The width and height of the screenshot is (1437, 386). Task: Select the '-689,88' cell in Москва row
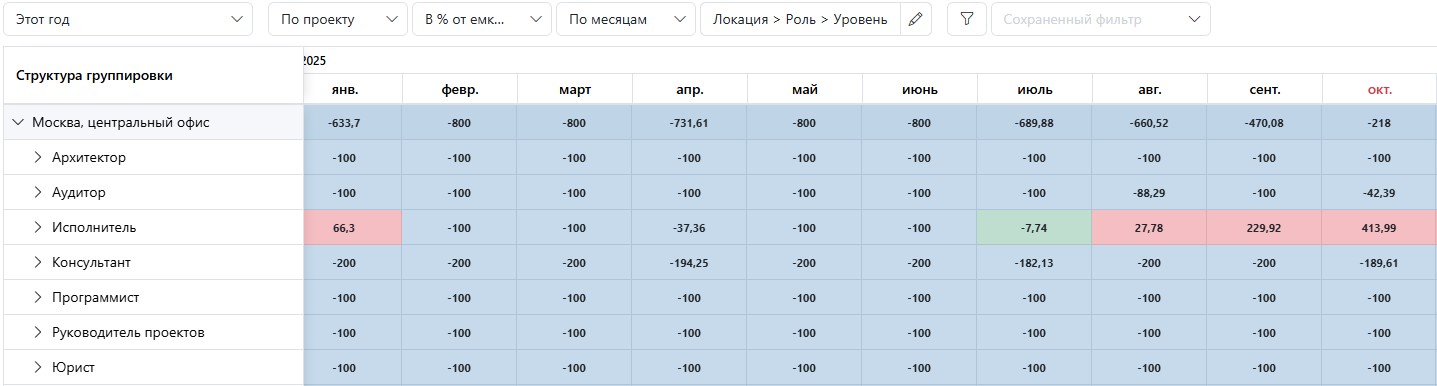[x=1035, y=123]
